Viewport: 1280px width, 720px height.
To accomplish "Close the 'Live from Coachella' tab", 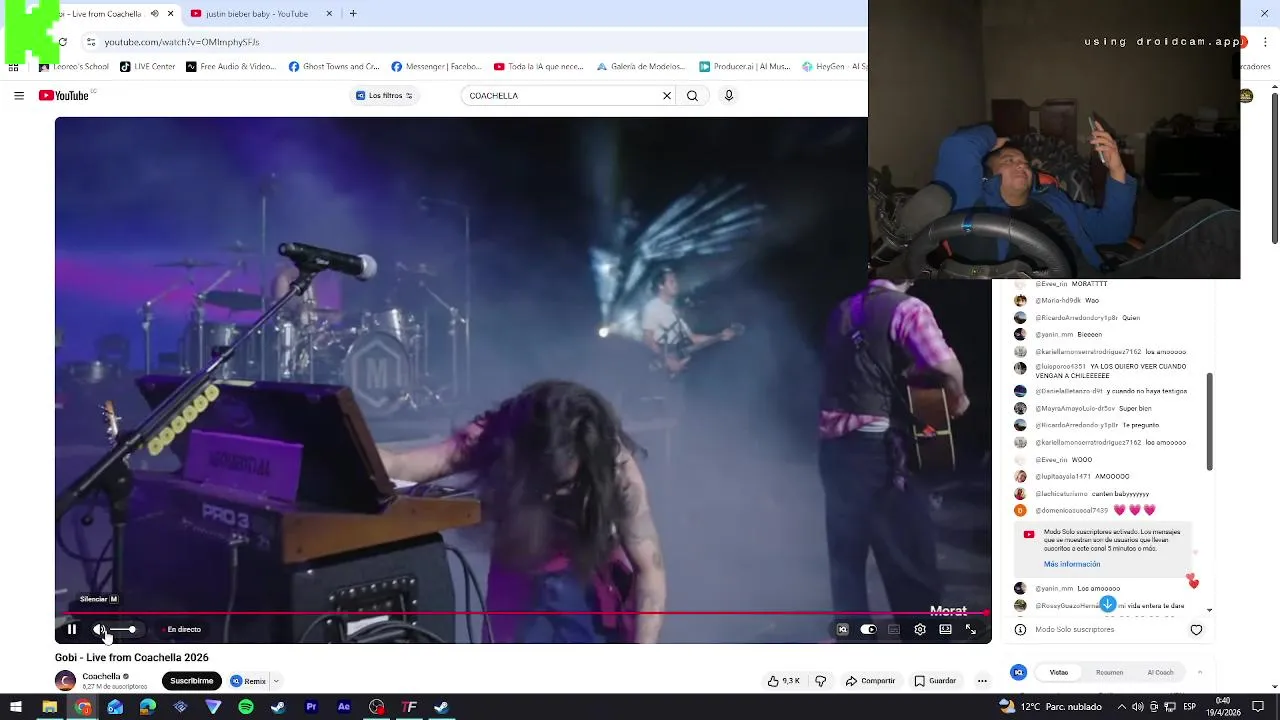I will click(170, 14).
